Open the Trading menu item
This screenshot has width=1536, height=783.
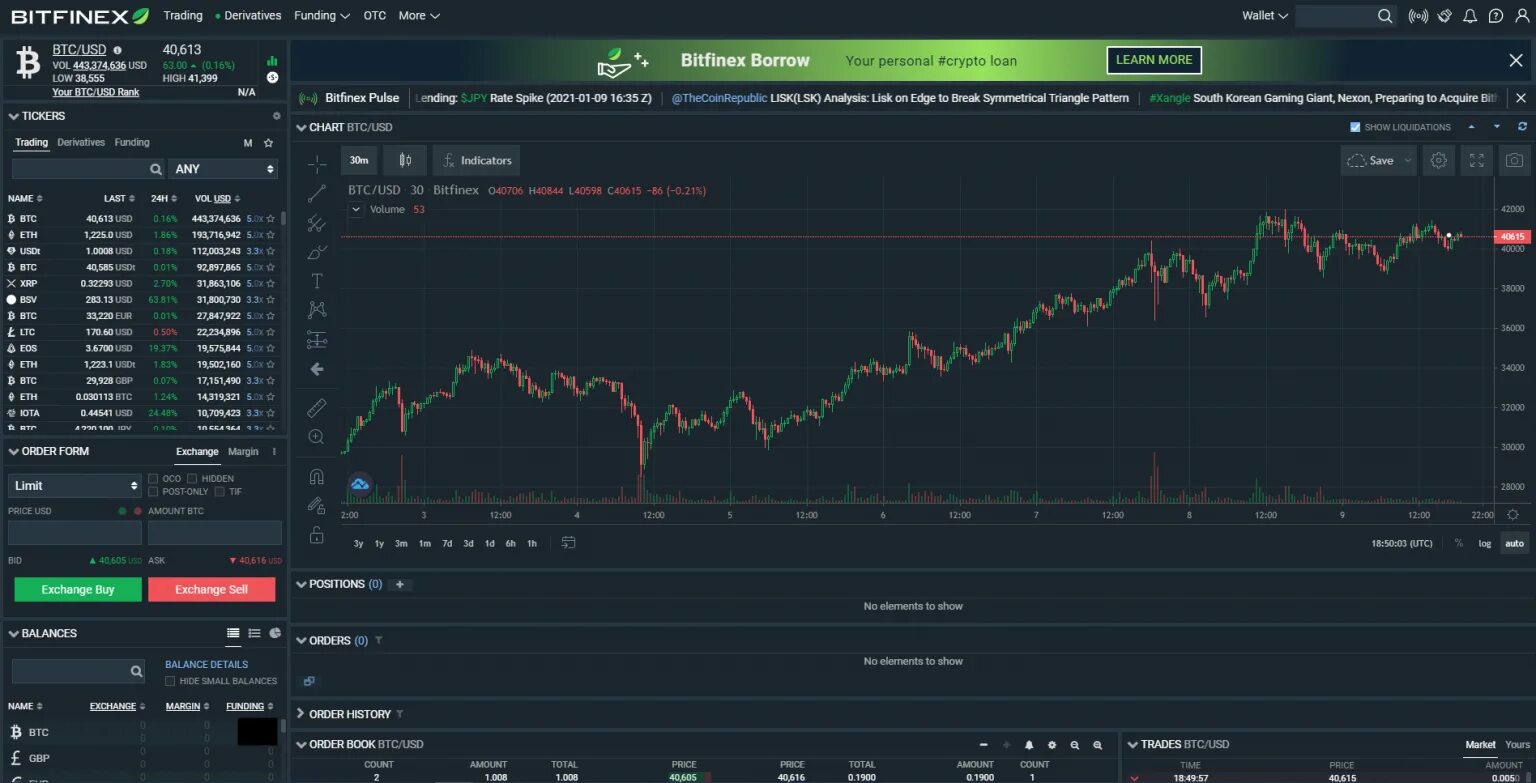[183, 15]
